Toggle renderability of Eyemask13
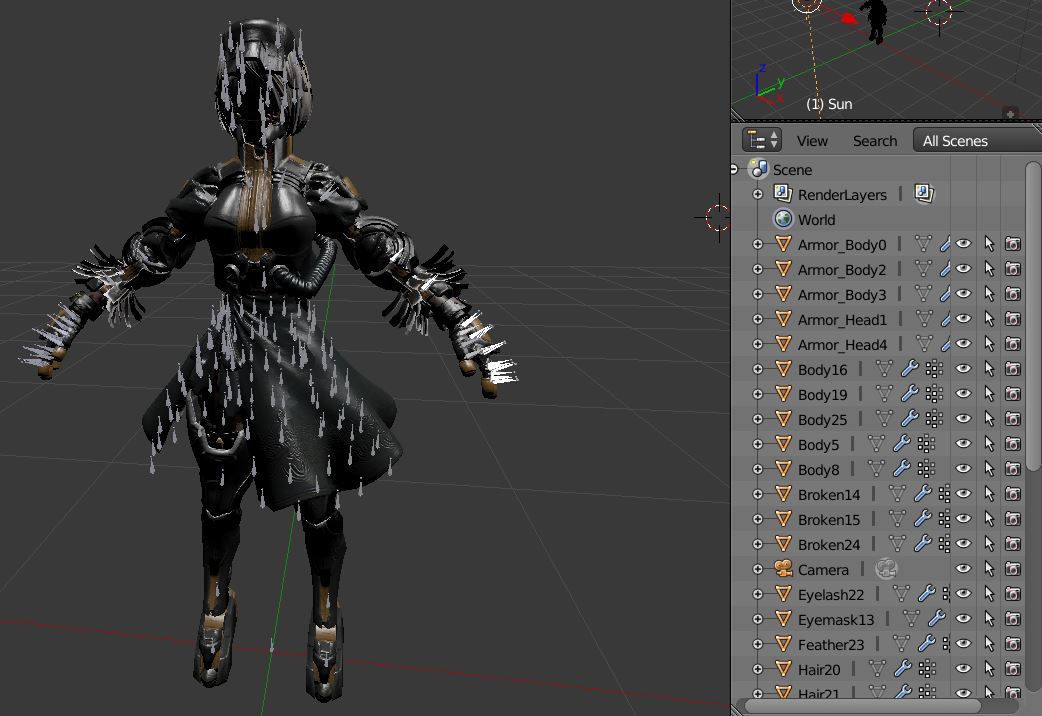 (x=1013, y=619)
